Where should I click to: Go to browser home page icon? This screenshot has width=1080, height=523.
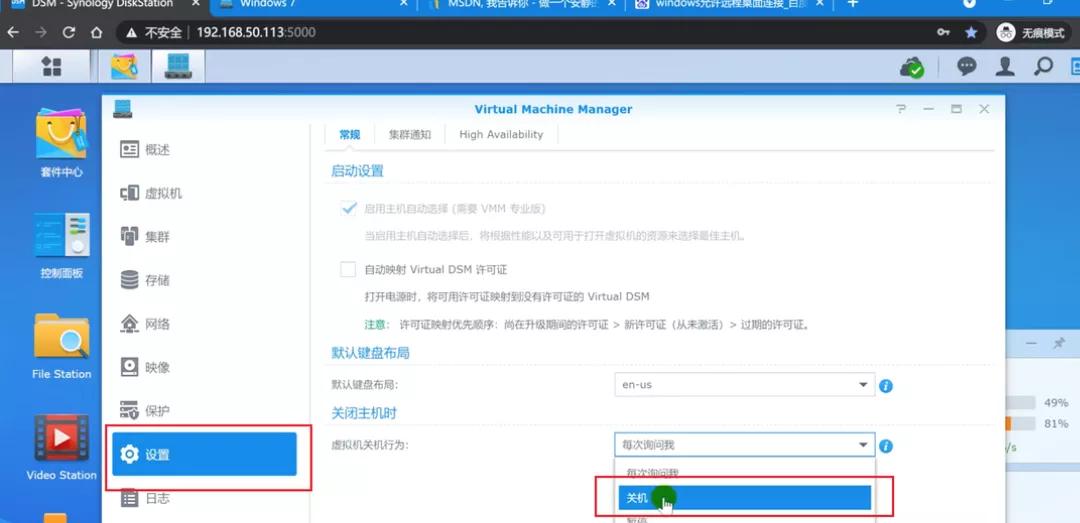[96, 32]
